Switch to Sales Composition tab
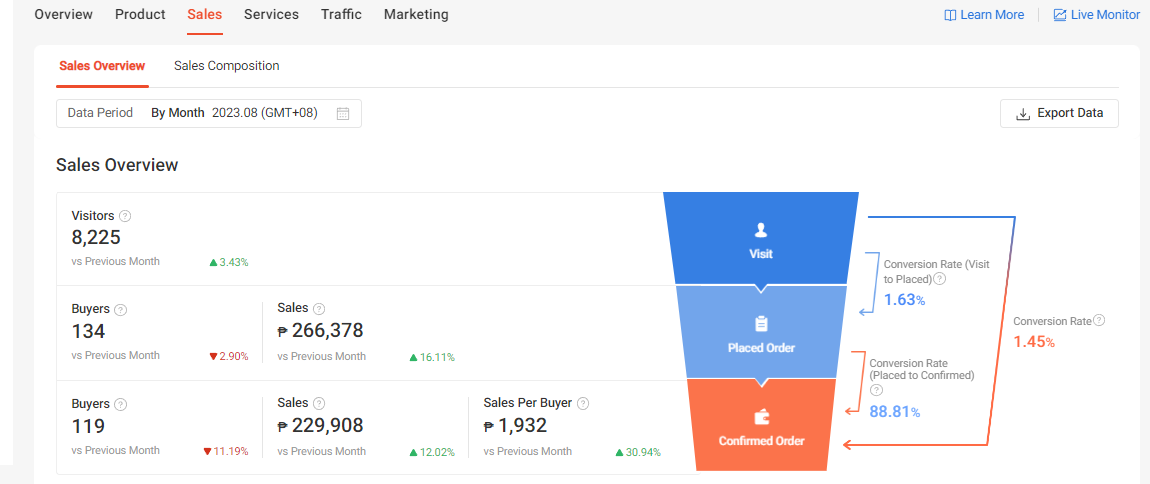The height and width of the screenshot is (484, 1150). pos(226,66)
